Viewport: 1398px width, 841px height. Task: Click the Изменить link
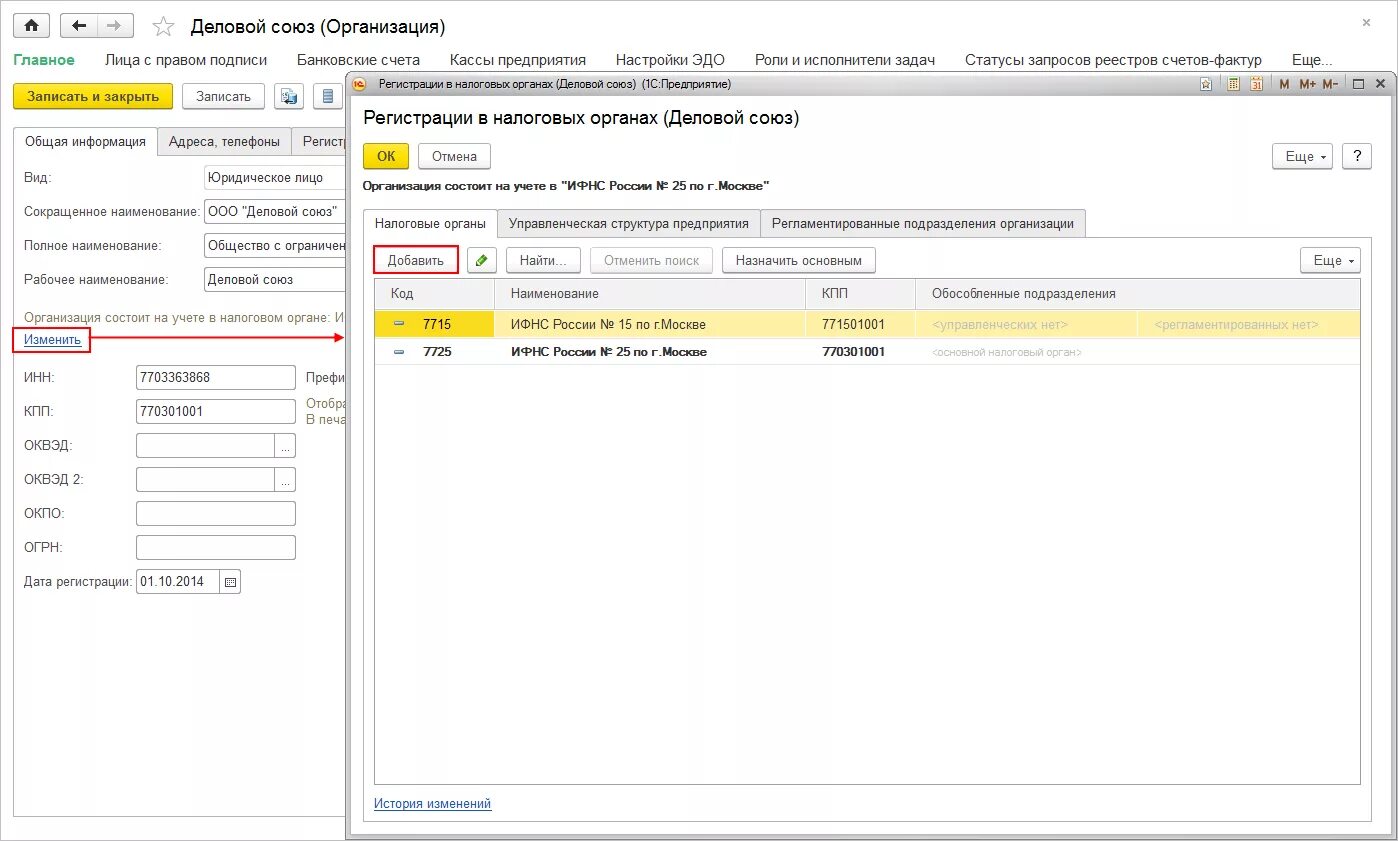point(52,340)
